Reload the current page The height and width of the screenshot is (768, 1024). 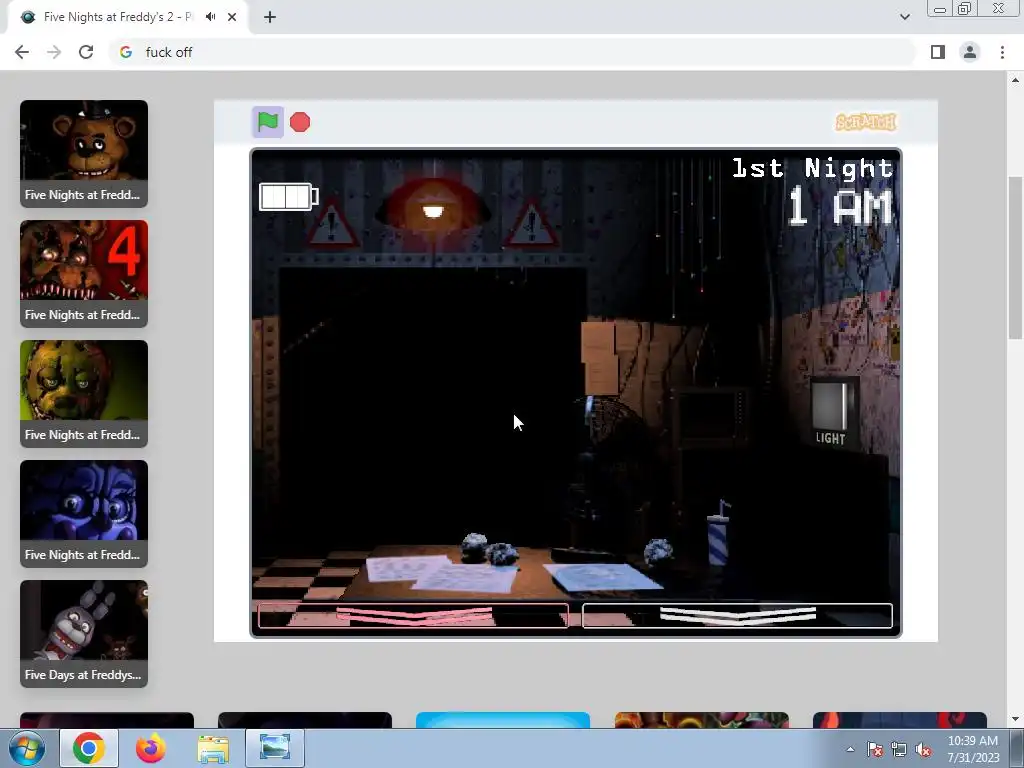[86, 52]
